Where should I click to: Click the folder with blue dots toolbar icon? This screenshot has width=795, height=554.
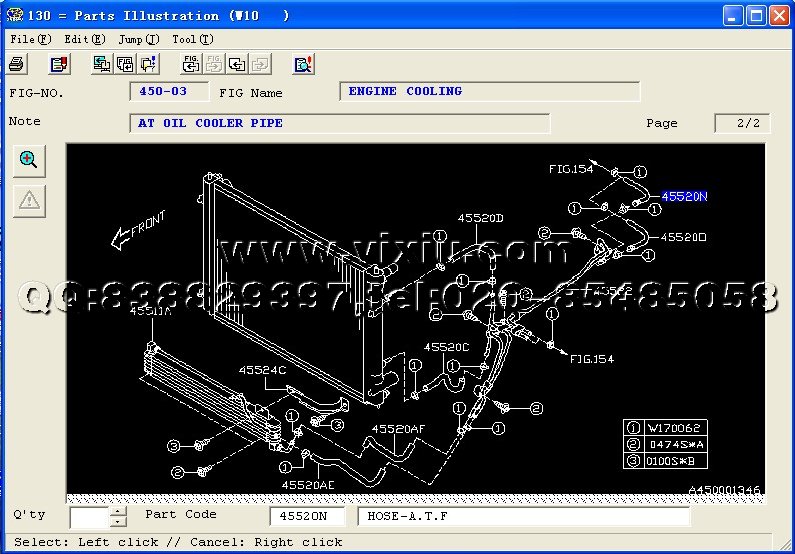coord(149,65)
